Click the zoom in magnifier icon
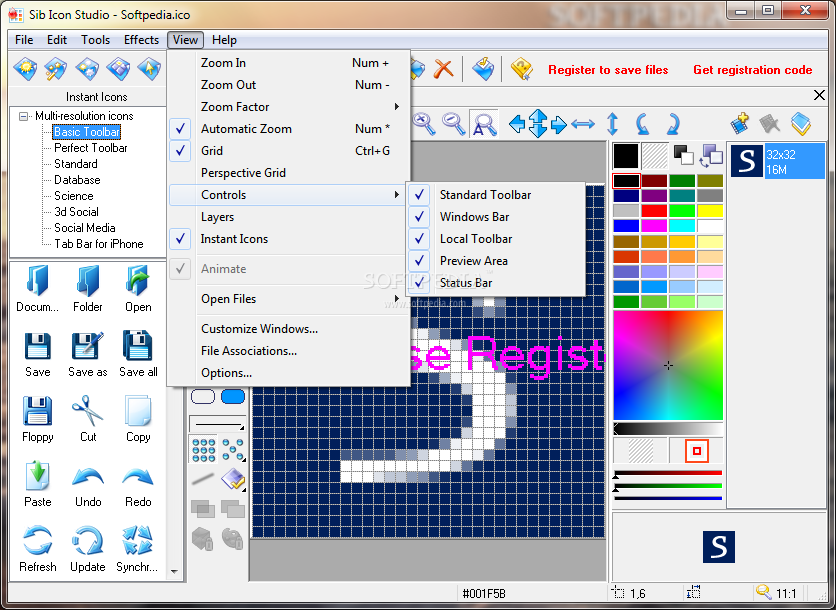Screen dimensions: 836x610 pos(424,124)
